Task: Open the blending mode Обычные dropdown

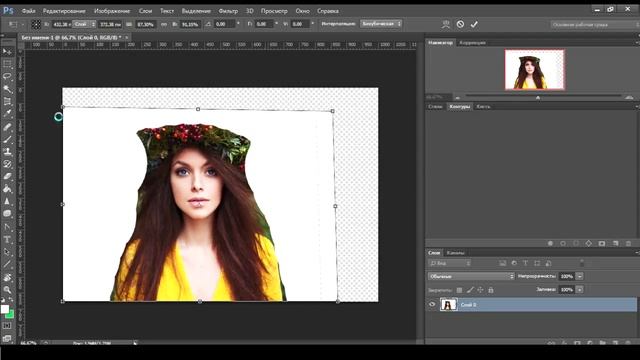Action: [471, 276]
